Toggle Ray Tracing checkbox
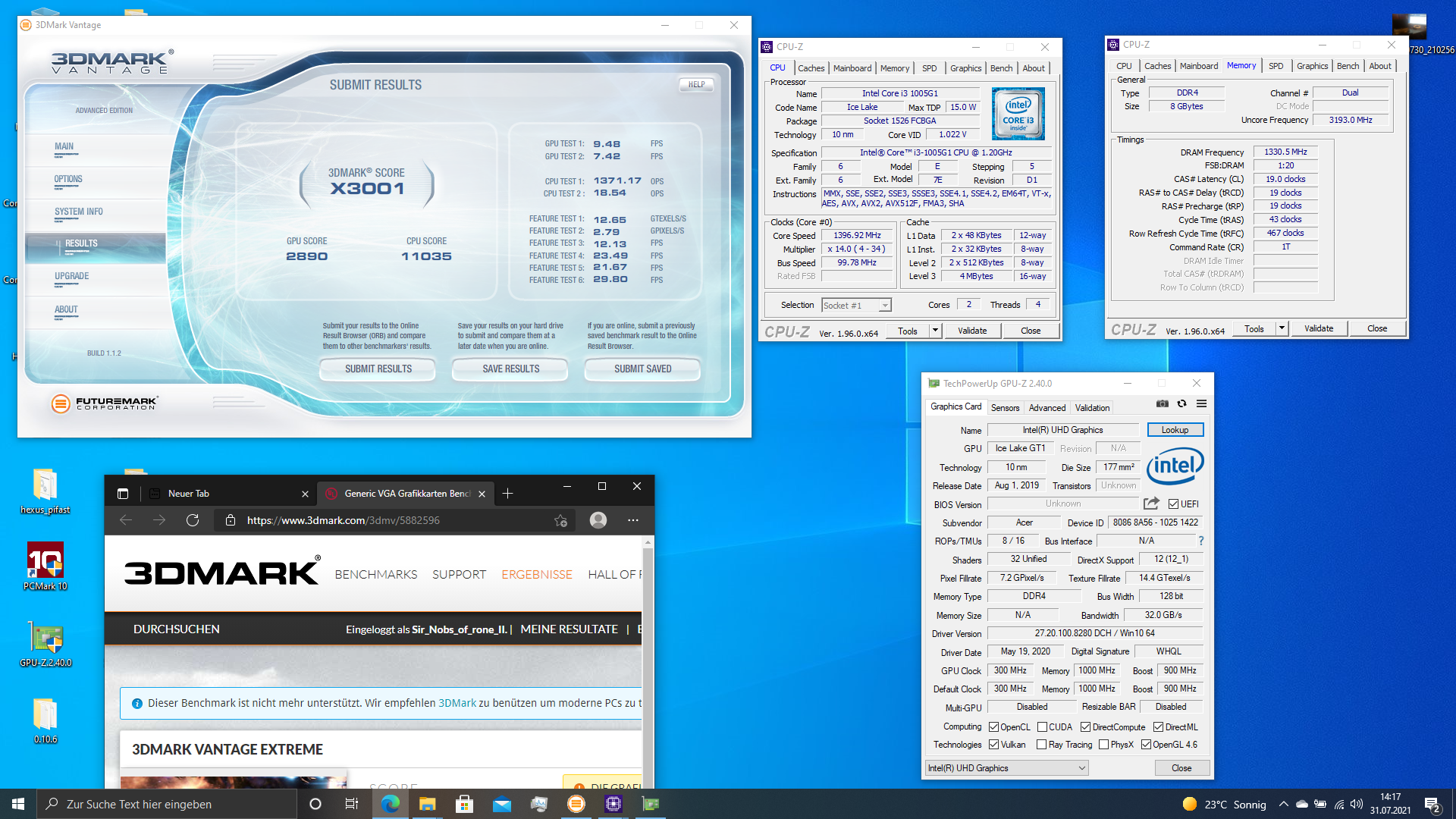 [1041, 745]
